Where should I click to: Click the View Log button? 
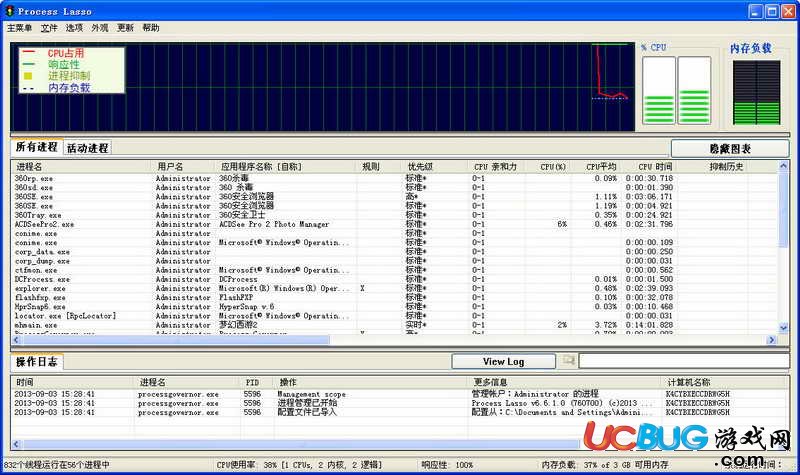[504, 361]
